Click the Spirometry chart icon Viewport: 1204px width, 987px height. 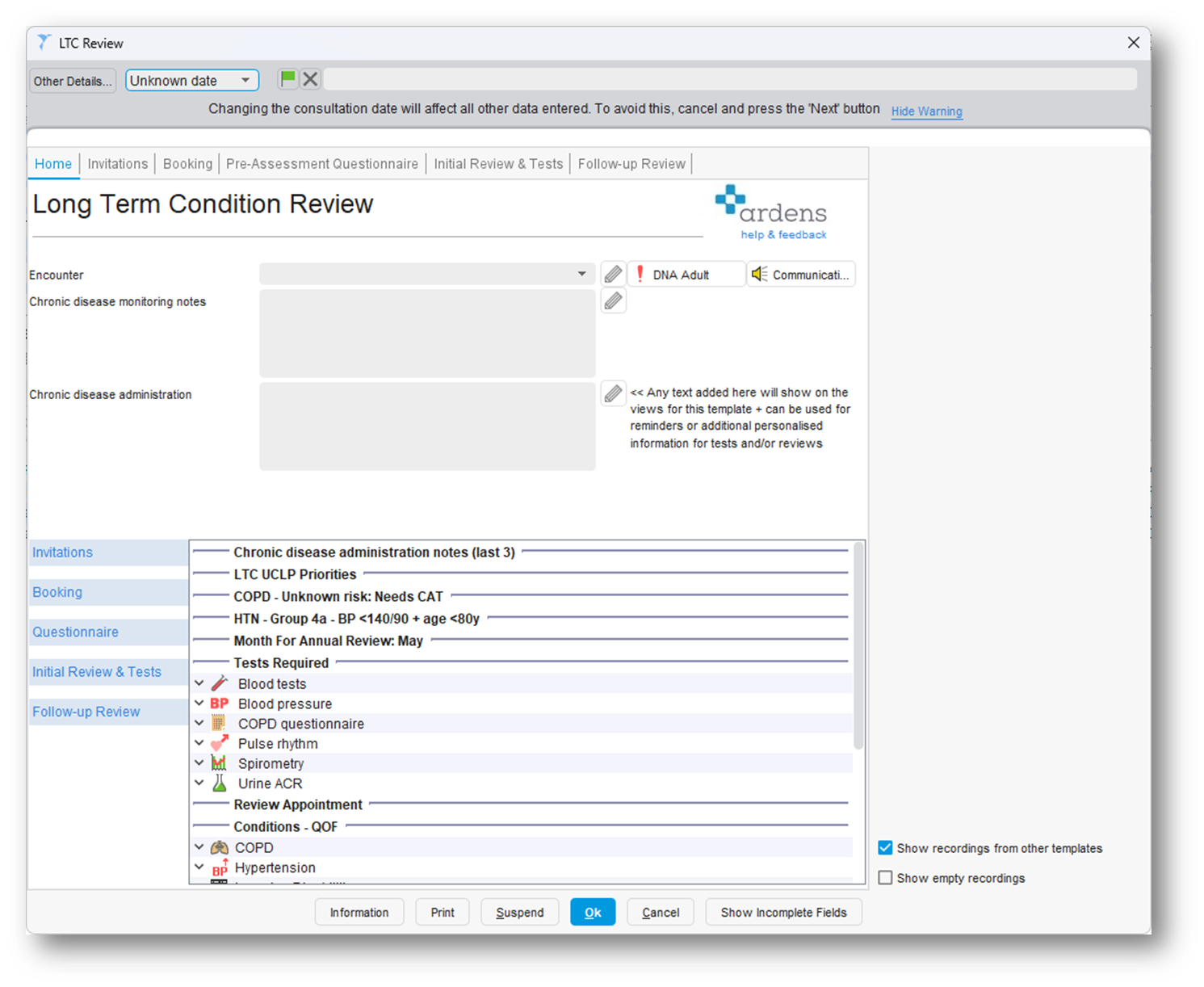[x=219, y=763]
